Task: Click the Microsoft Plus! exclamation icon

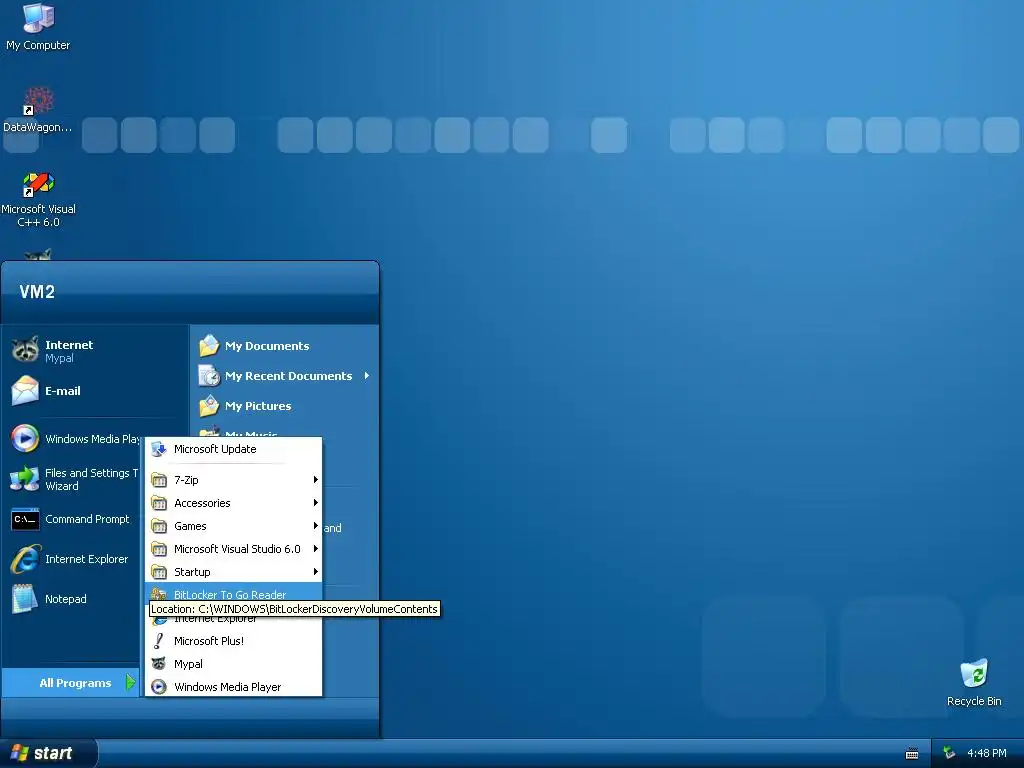Action: click(159, 641)
